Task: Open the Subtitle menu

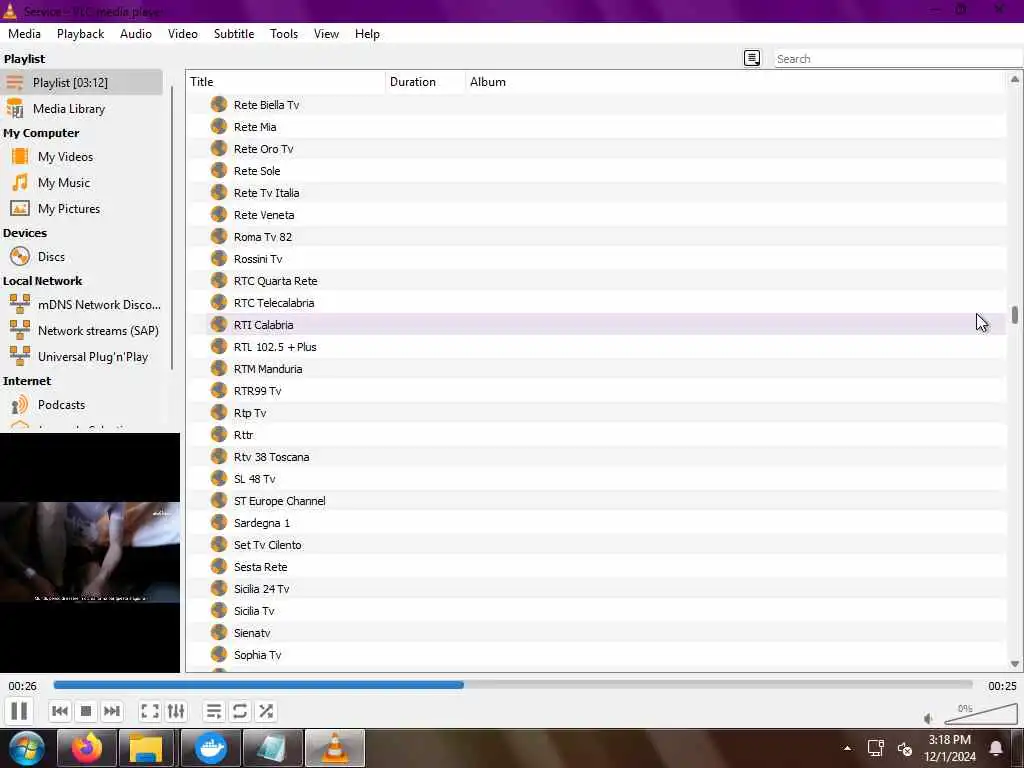Action: click(234, 34)
